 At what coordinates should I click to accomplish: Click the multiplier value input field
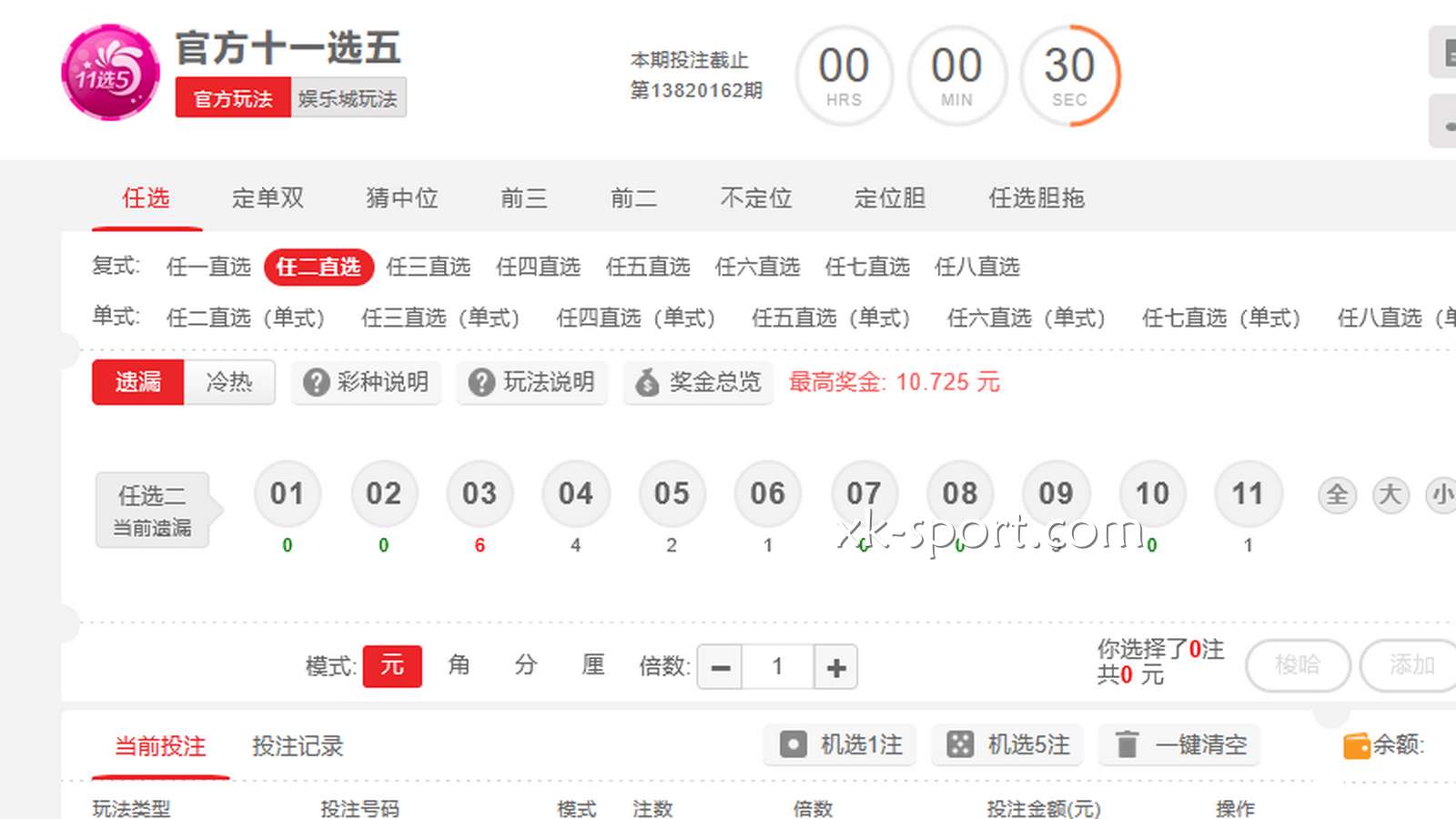778,667
